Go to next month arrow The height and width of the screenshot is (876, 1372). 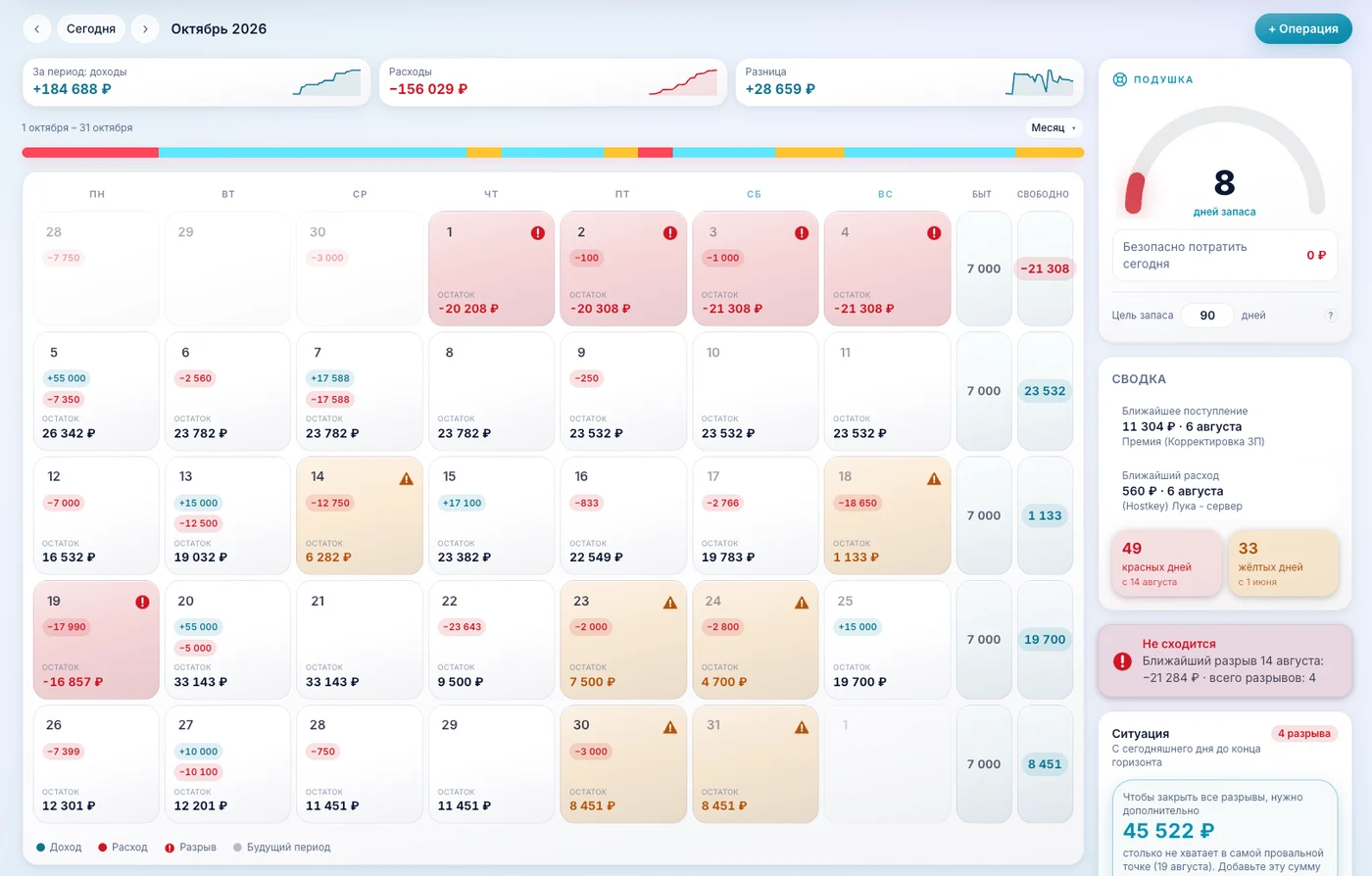pos(145,28)
